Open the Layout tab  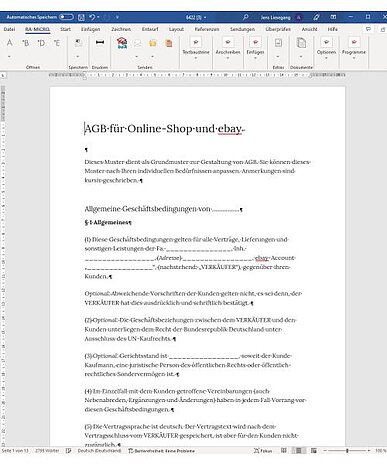coord(176,29)
